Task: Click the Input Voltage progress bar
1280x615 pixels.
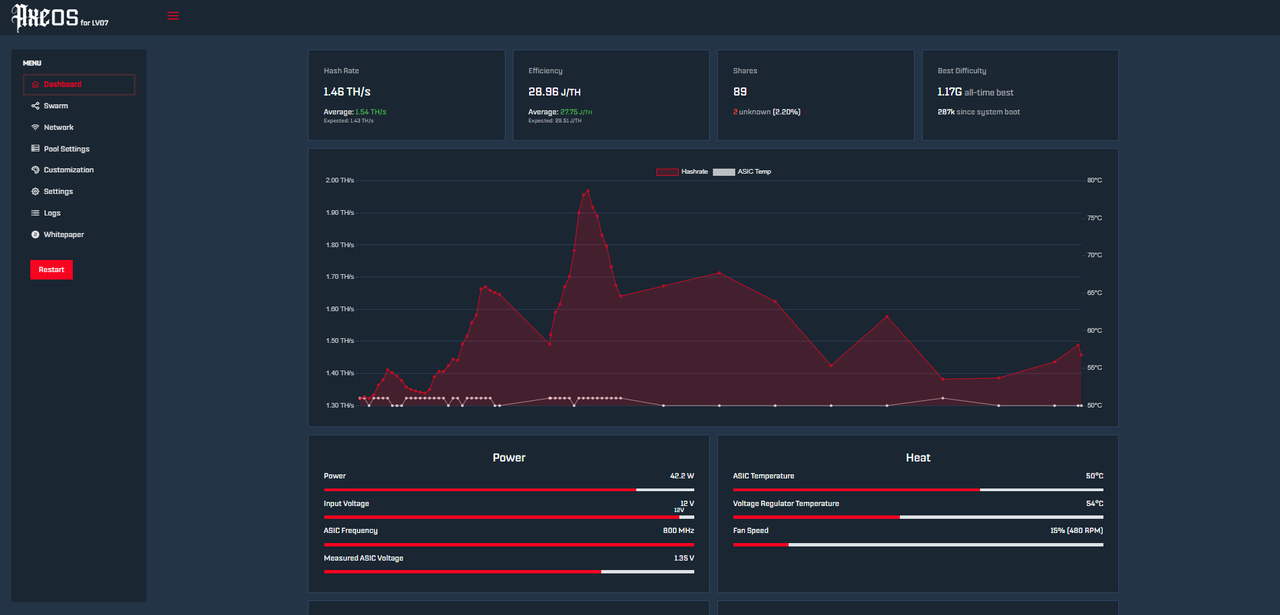Action: [509, 517]
